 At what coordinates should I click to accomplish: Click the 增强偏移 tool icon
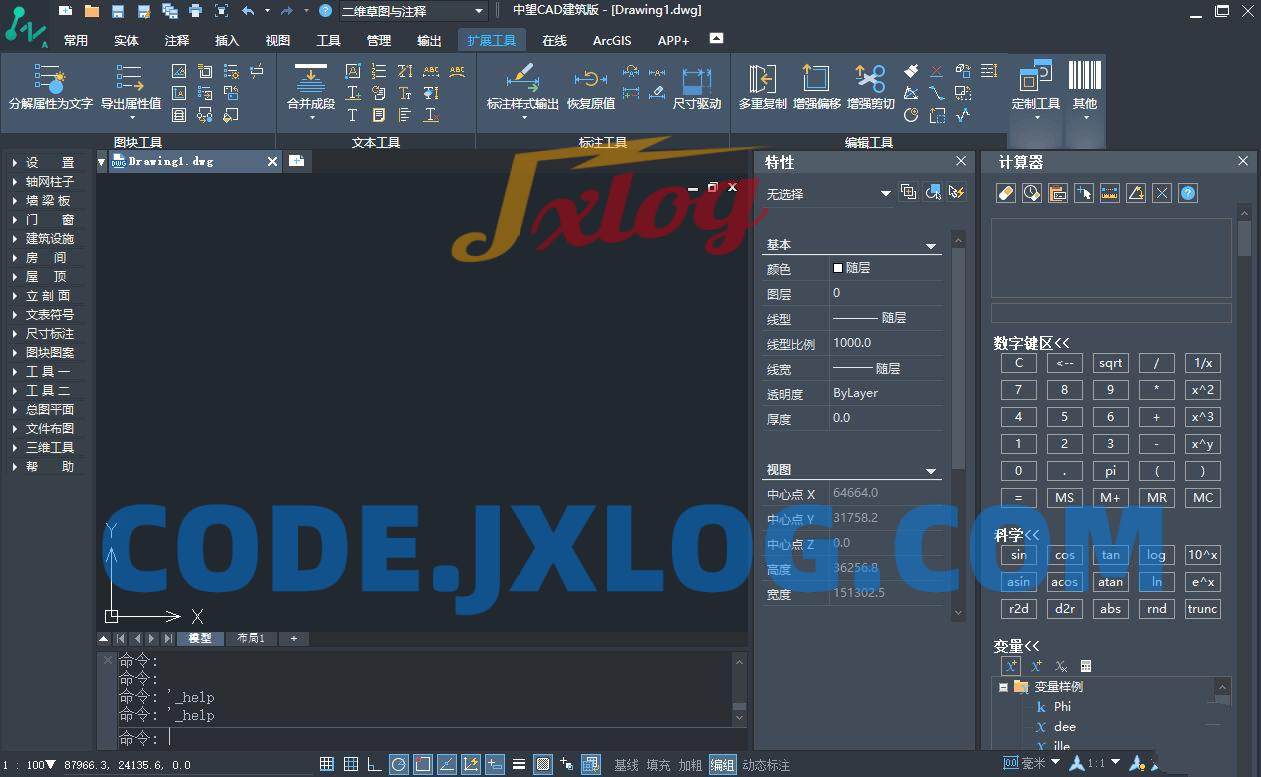[816, 79]
